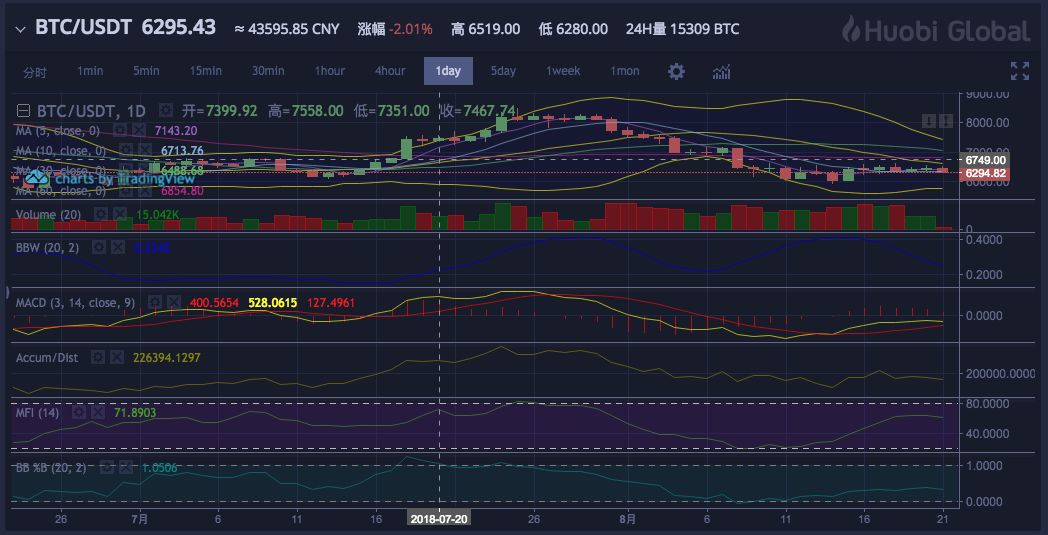The image size is (1048, 535).
Task: Open MACD indicator settings gear
Action: [155, 301]
